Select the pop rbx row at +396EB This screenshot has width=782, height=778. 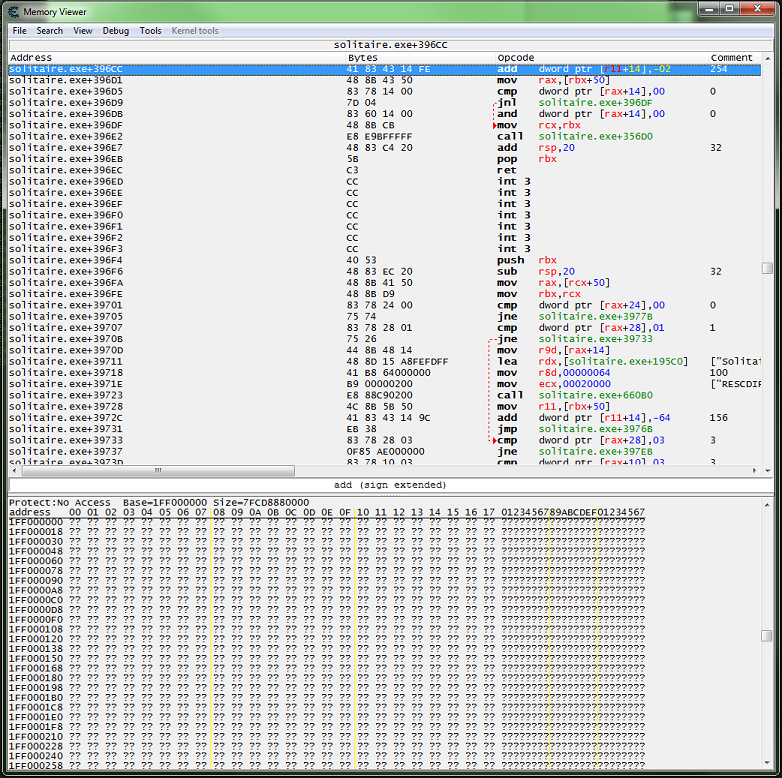pyautogui.click(x=385, y=159)
